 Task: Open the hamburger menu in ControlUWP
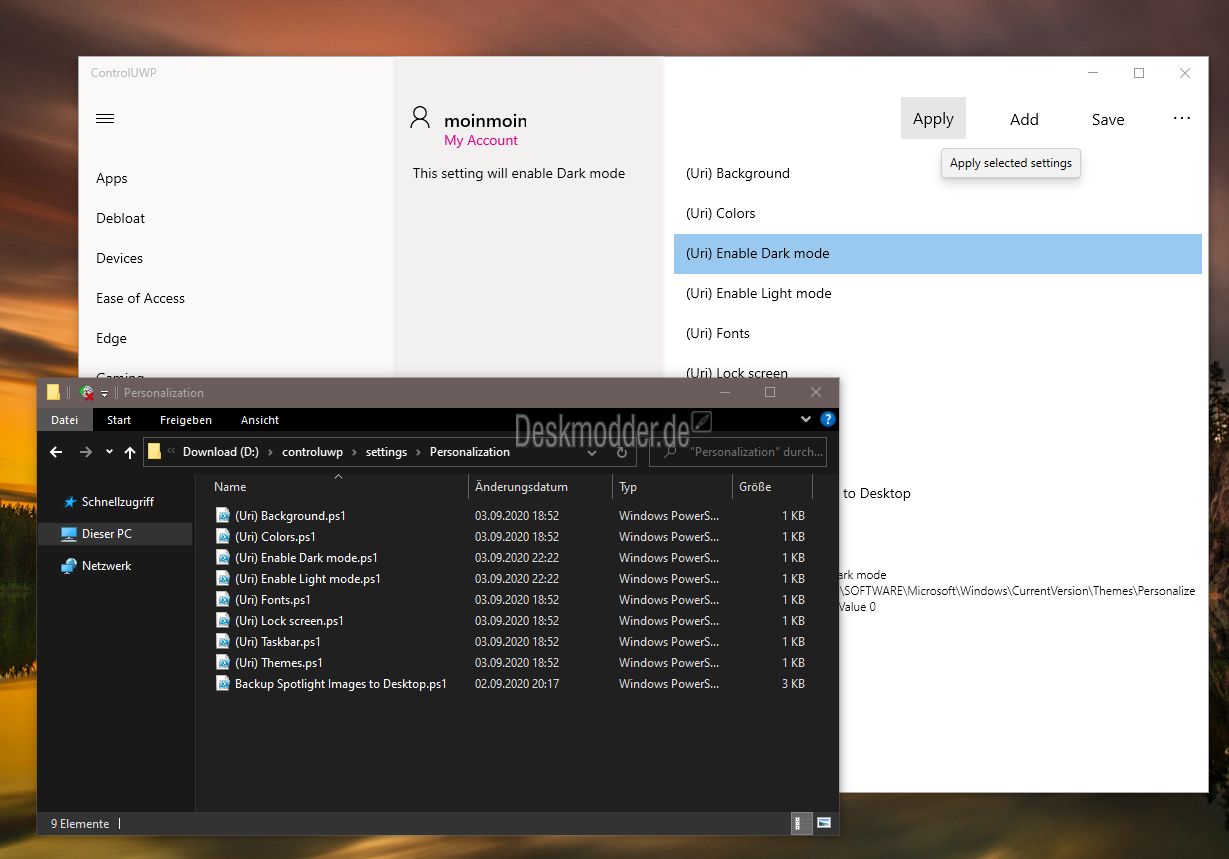105,119
